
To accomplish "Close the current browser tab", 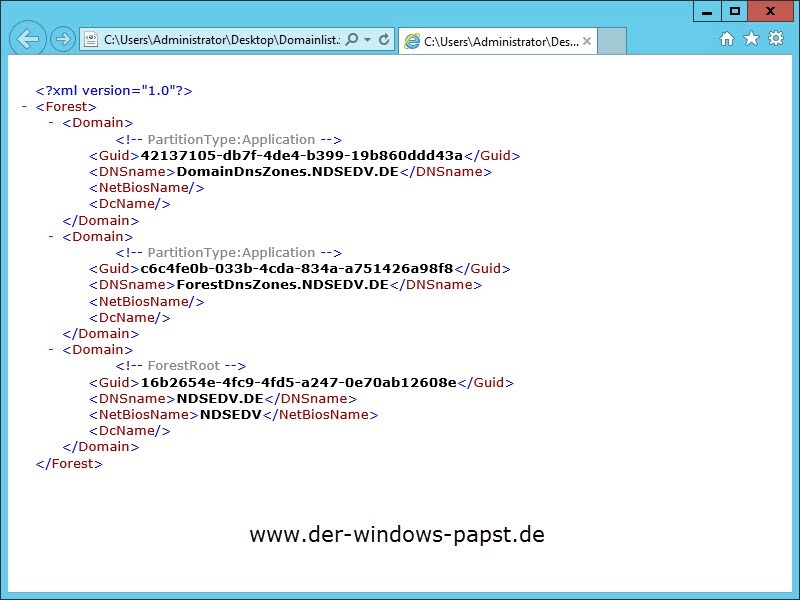I will [587, 42].
